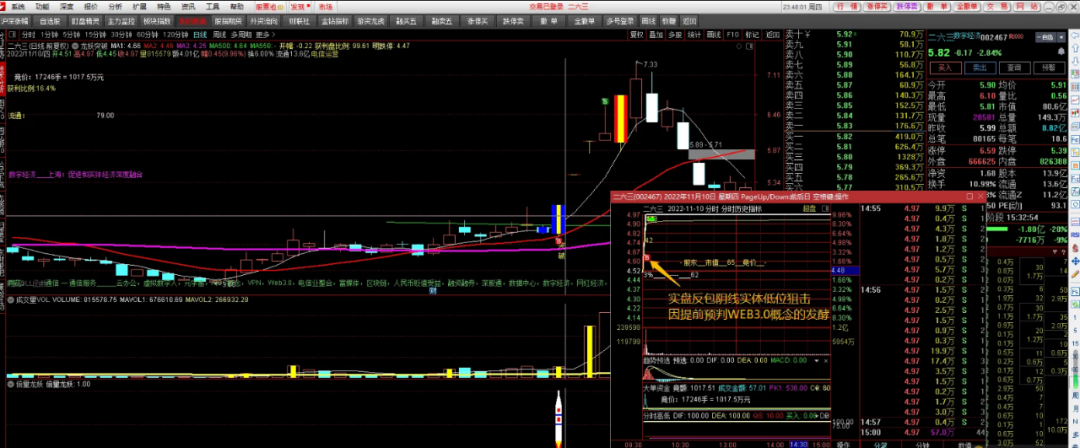Viewport: 1080px width, 448px height.
Task: Click the F10 company info button
Action: tap(733, 35)
